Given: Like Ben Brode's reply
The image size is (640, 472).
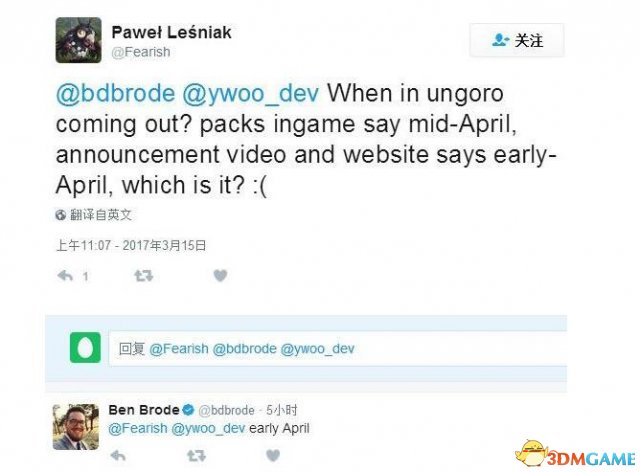Looking at the screenshot, I should click(273, 455).
